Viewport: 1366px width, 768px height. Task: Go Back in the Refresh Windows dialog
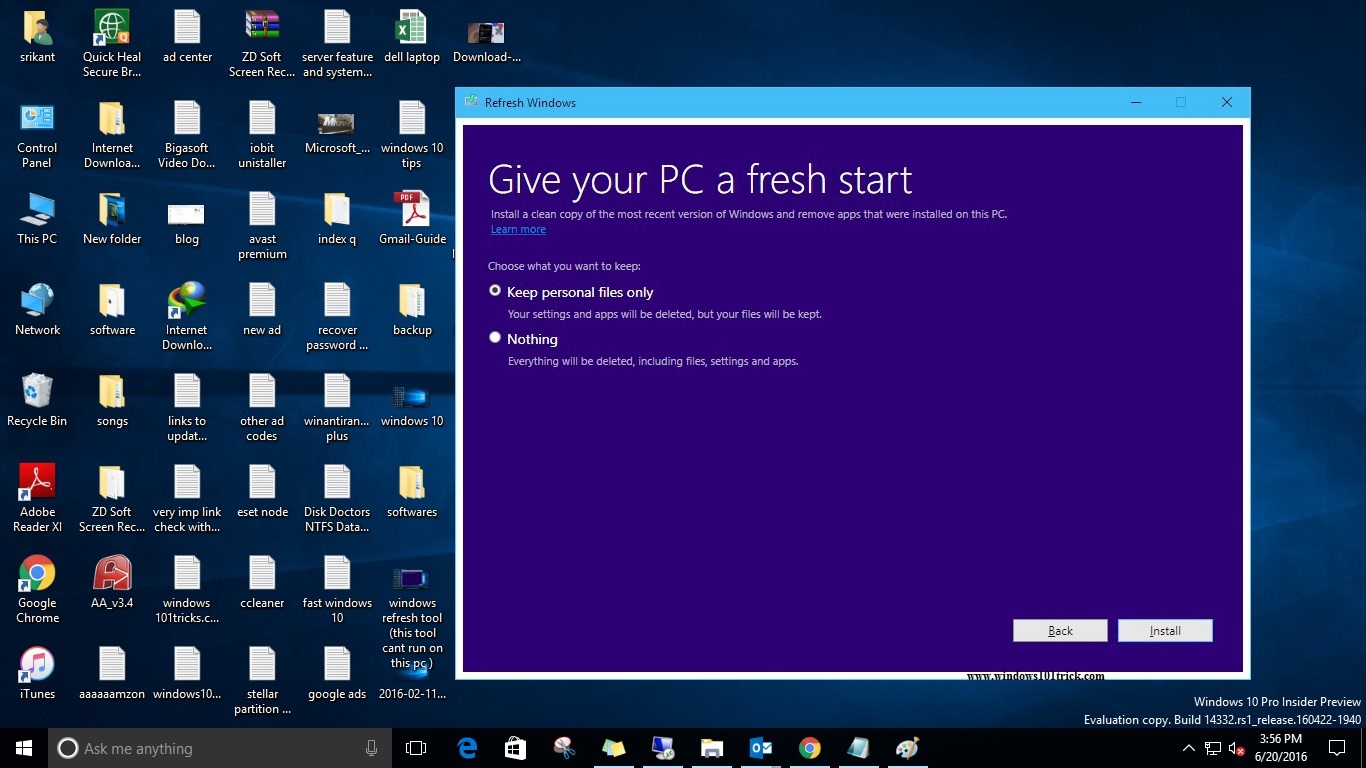(1060, 630)
